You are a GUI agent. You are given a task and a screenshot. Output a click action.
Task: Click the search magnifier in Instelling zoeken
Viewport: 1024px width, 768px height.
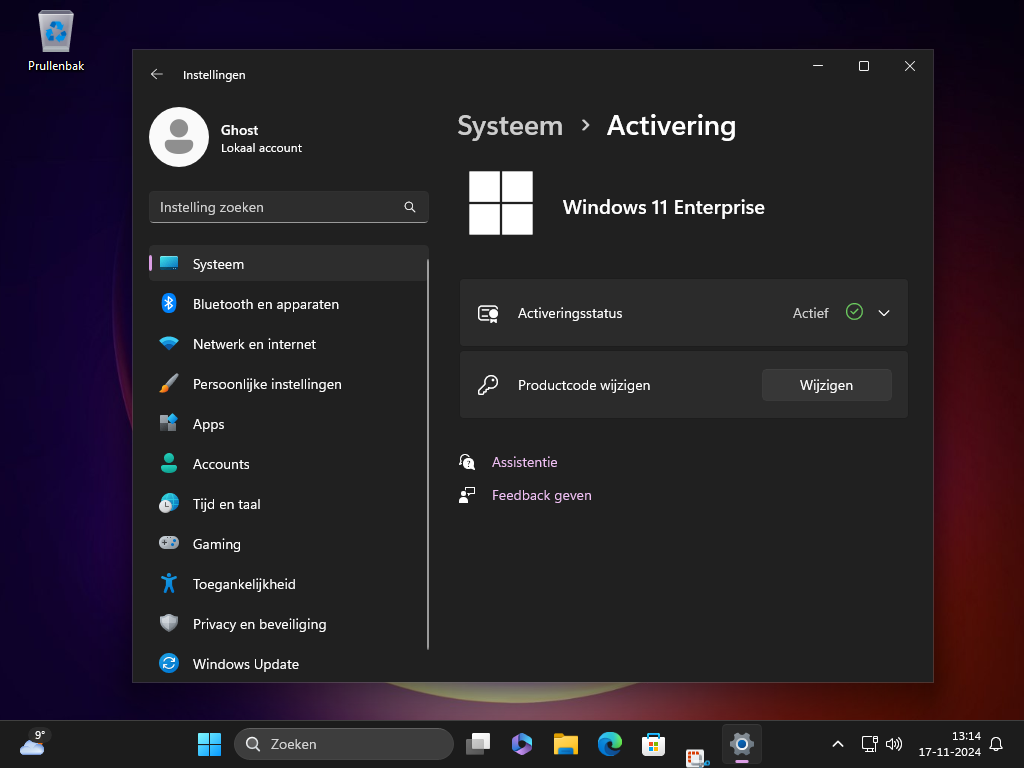coord(409,207)
